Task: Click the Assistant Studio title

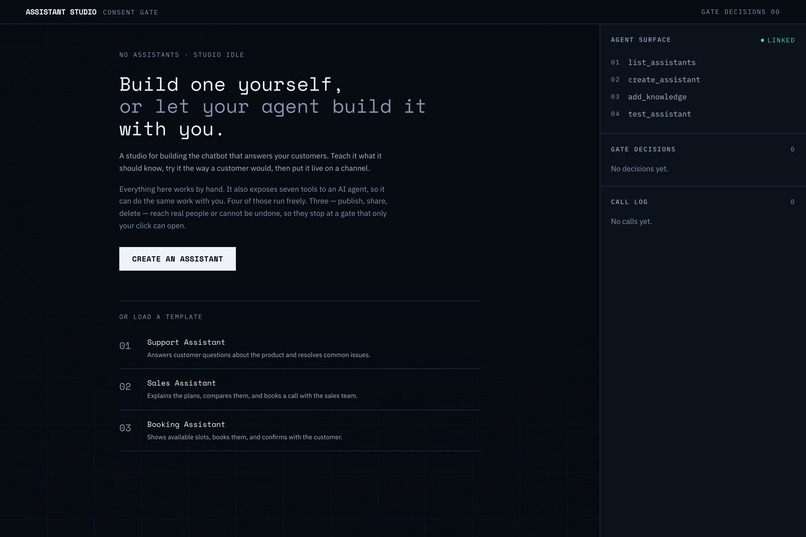Action: [61, 12]
